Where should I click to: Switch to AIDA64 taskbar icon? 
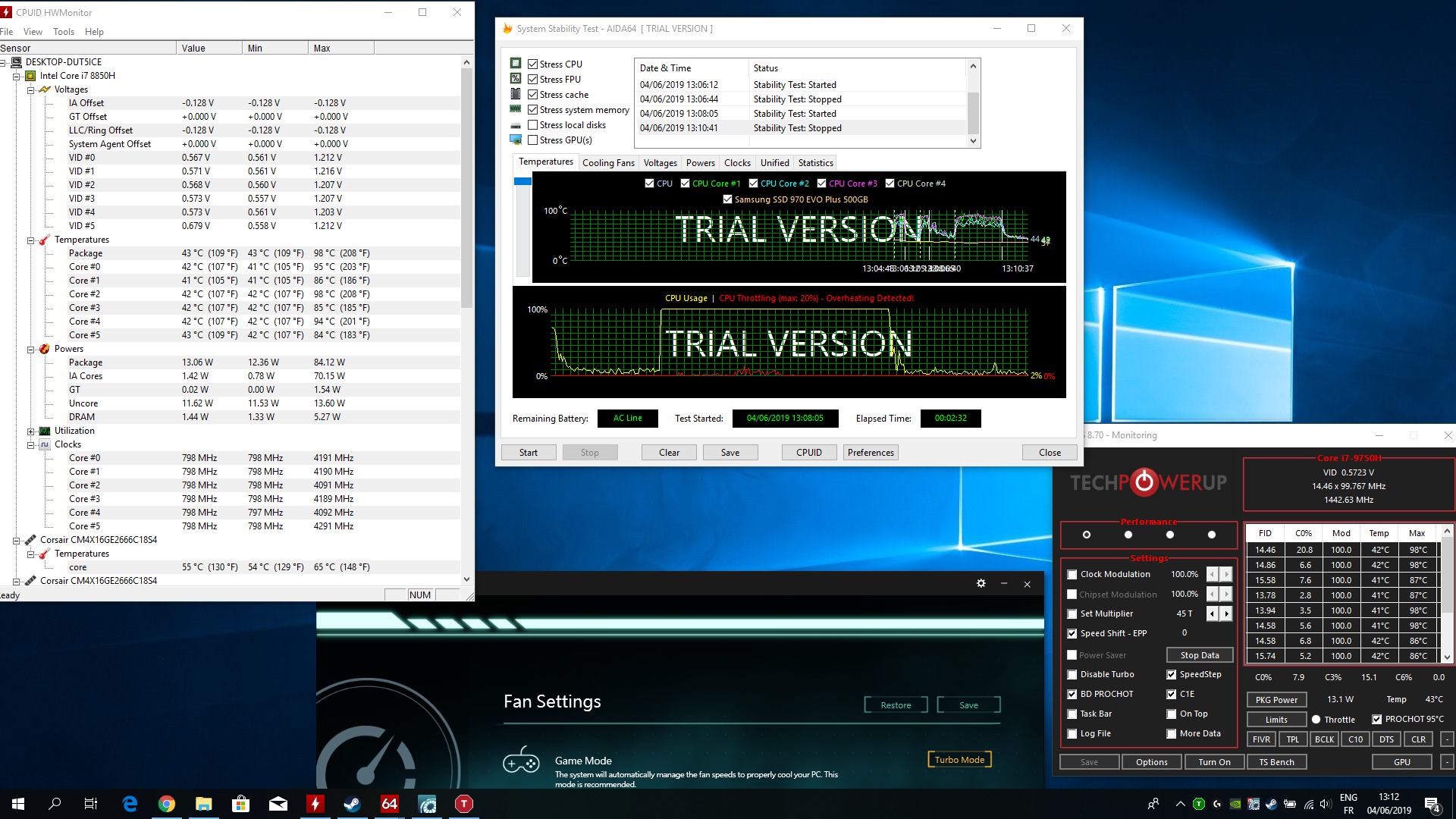pyautogui.click(x=390, y=804)
